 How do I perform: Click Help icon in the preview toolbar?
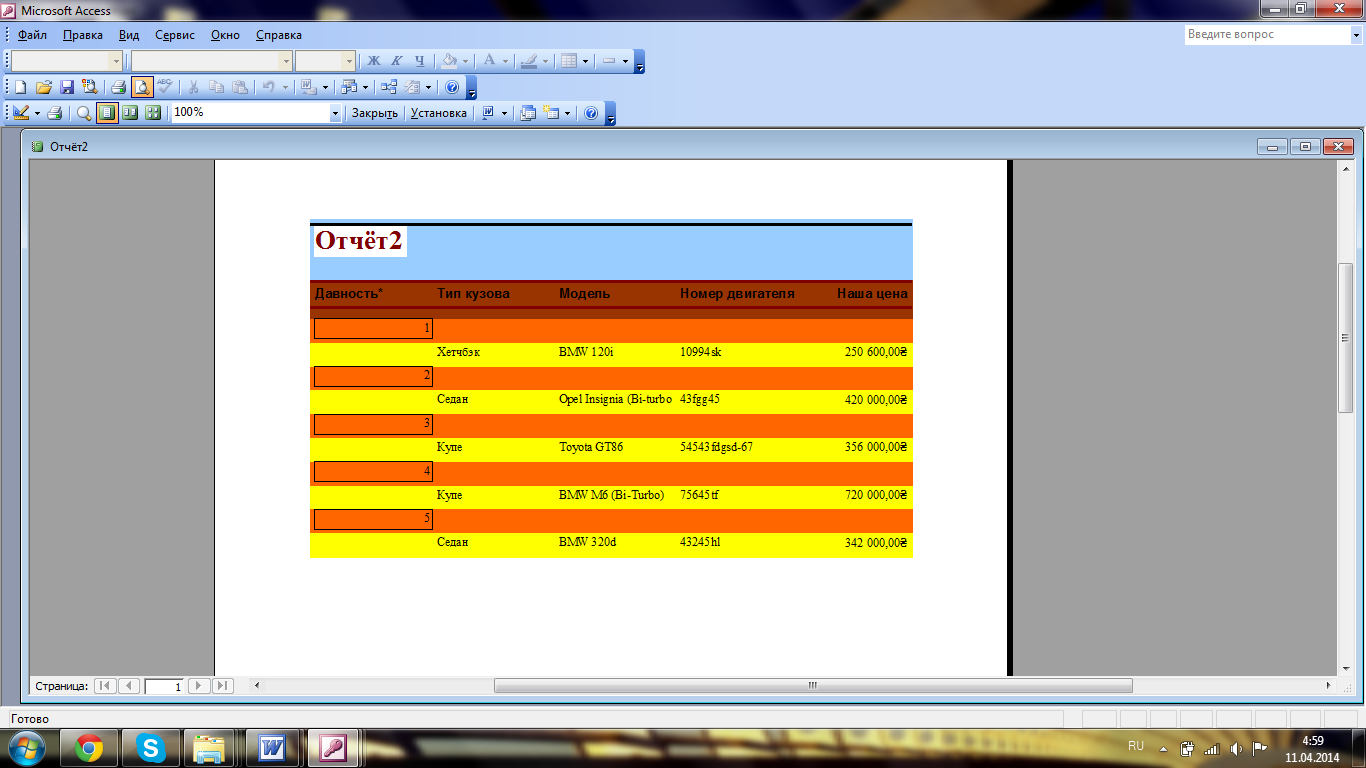click(x=591, y=113)
